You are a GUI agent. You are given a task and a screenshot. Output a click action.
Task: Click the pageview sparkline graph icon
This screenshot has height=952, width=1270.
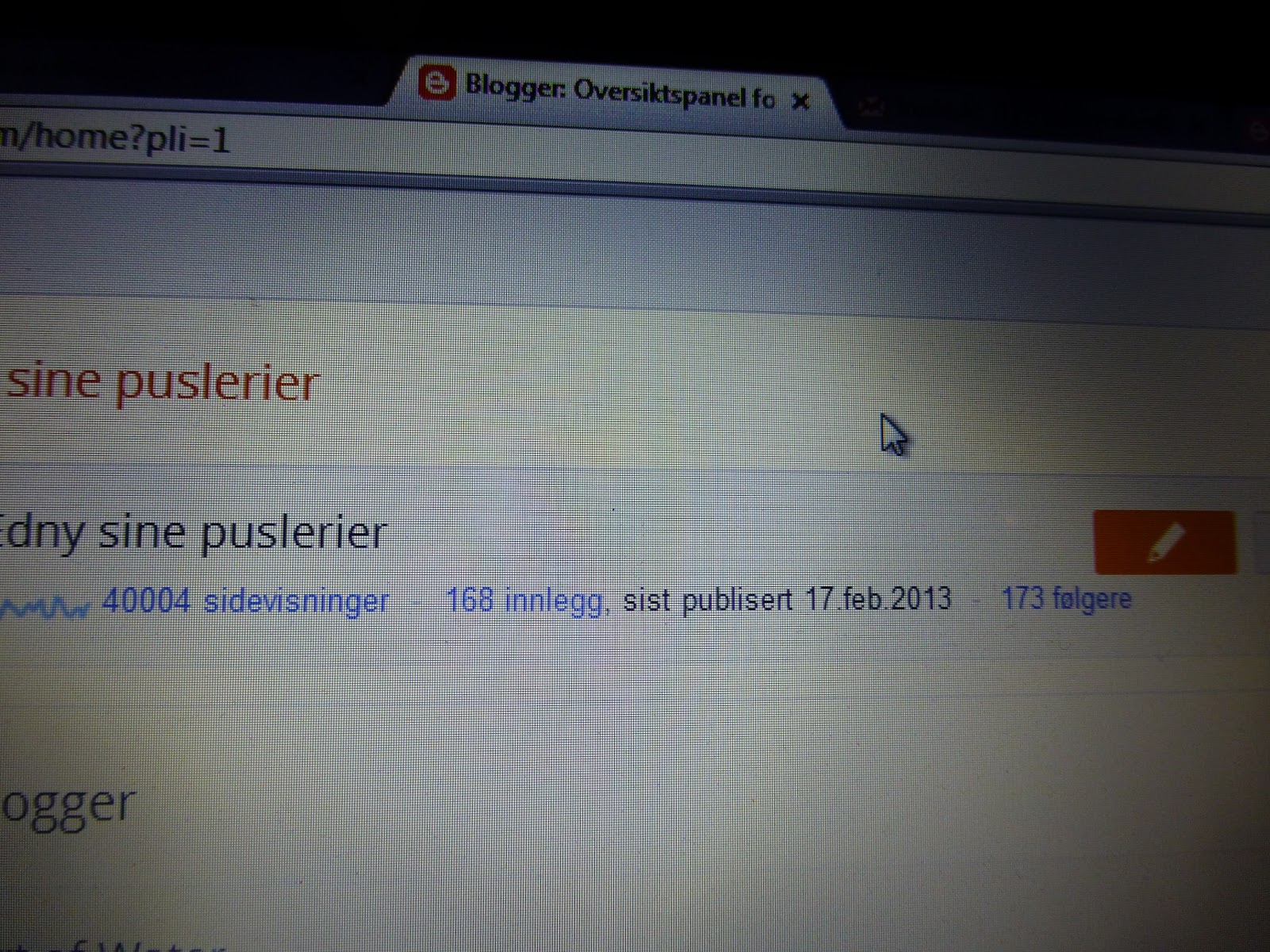click(x=44, y=609)
